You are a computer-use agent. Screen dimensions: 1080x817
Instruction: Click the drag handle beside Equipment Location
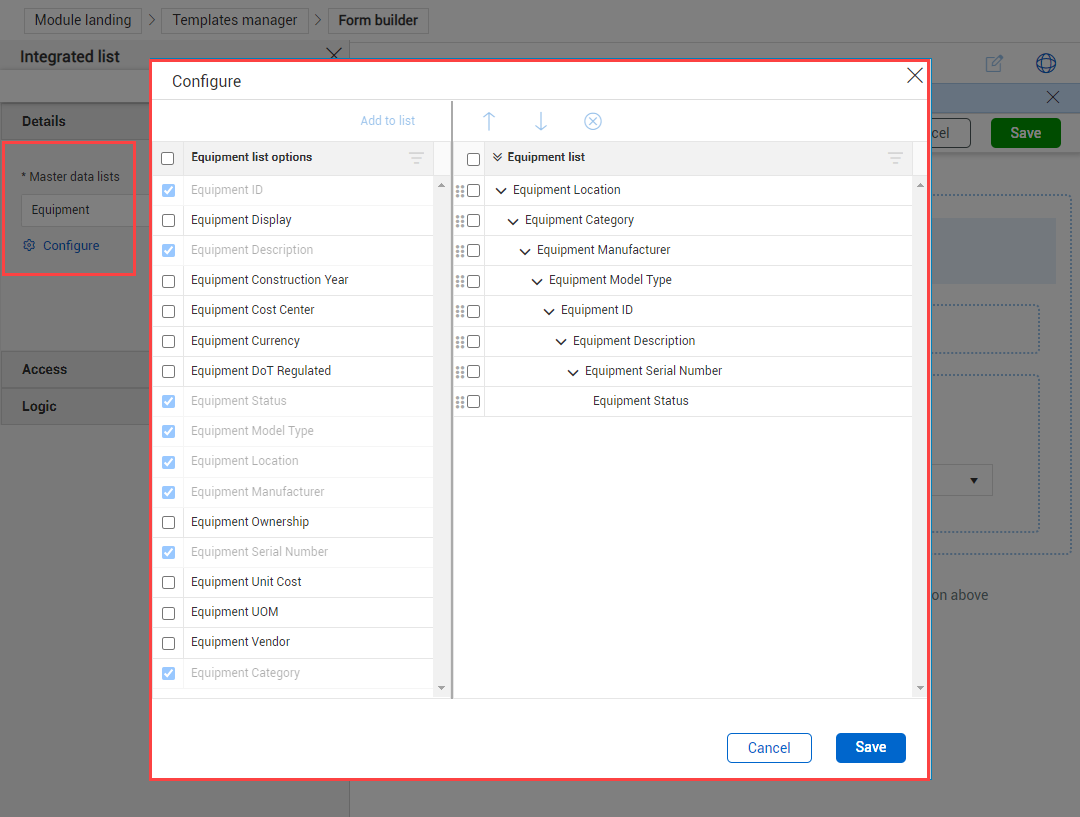coord(463,190)
